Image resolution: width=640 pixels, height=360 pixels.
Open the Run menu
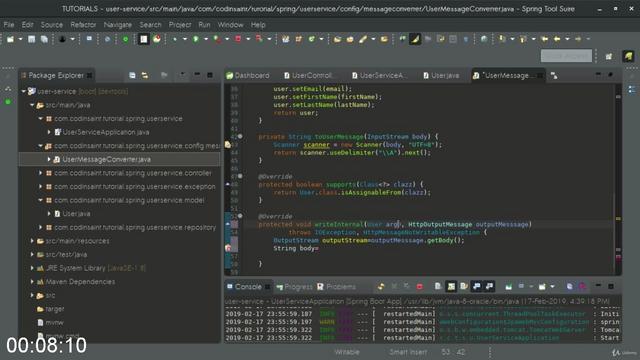pos(204,25)
